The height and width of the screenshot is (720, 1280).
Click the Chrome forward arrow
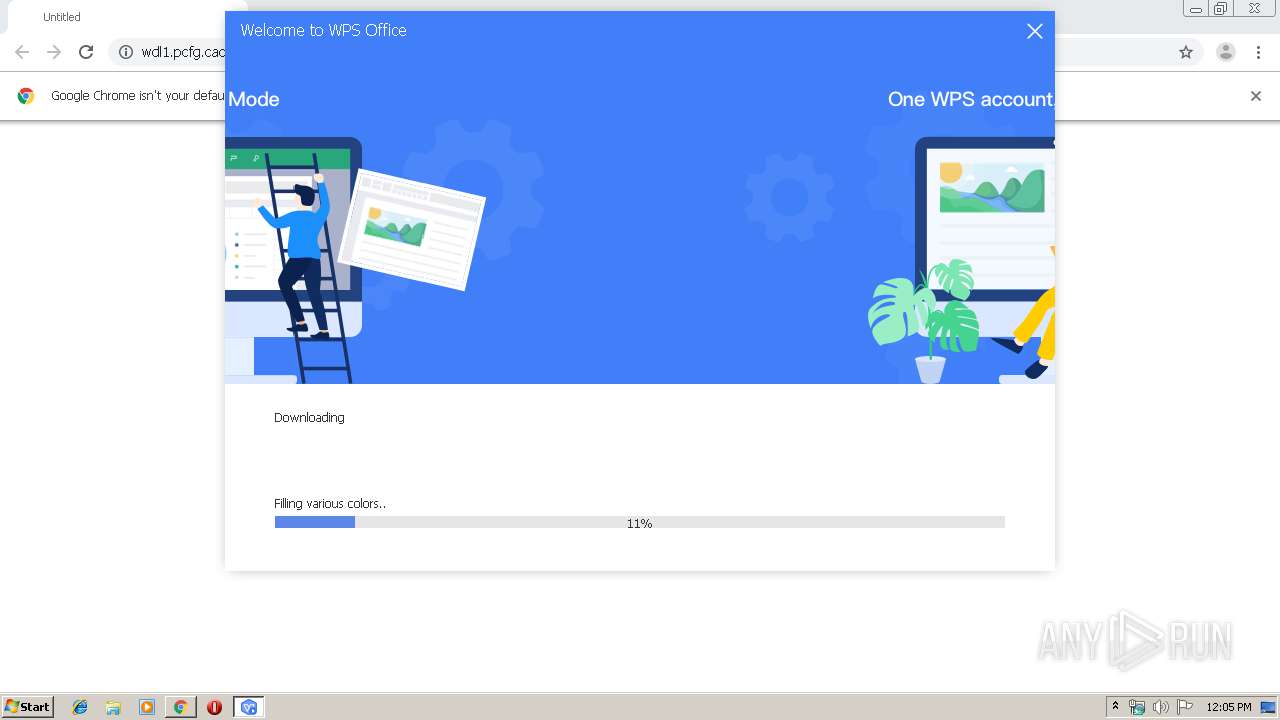click(x=54, y=52)
